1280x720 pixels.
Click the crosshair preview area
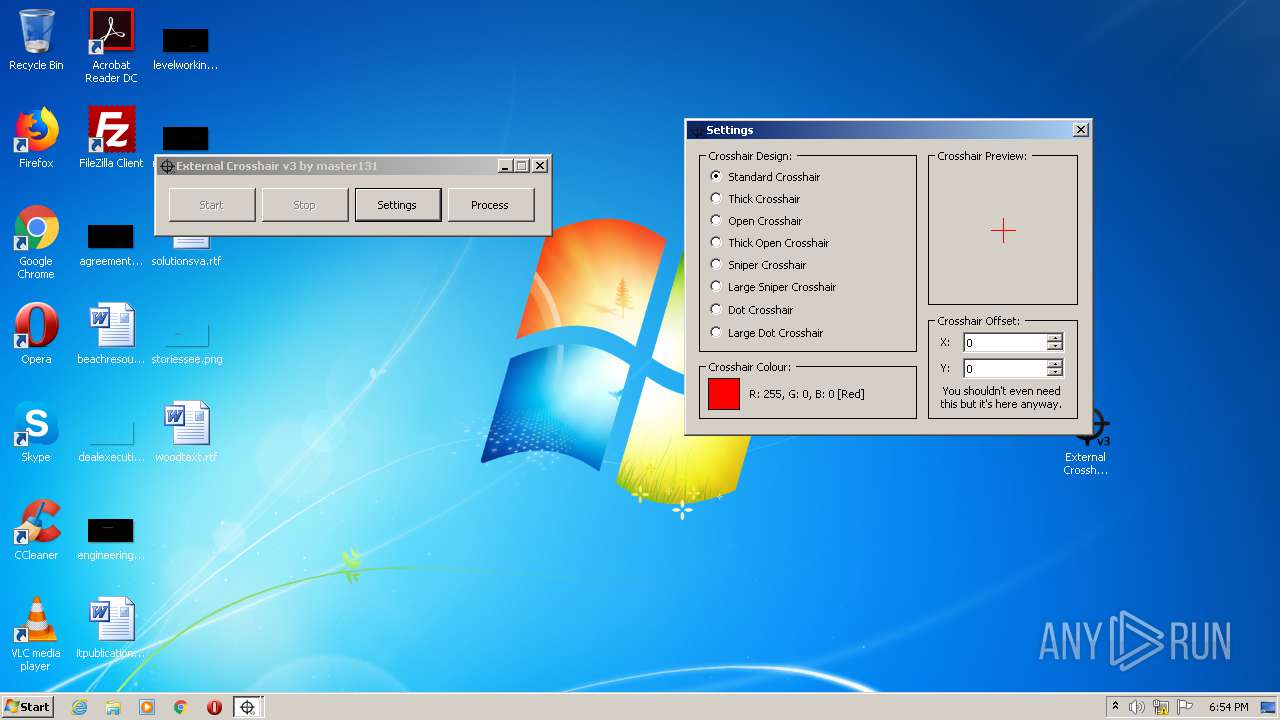1003,231
